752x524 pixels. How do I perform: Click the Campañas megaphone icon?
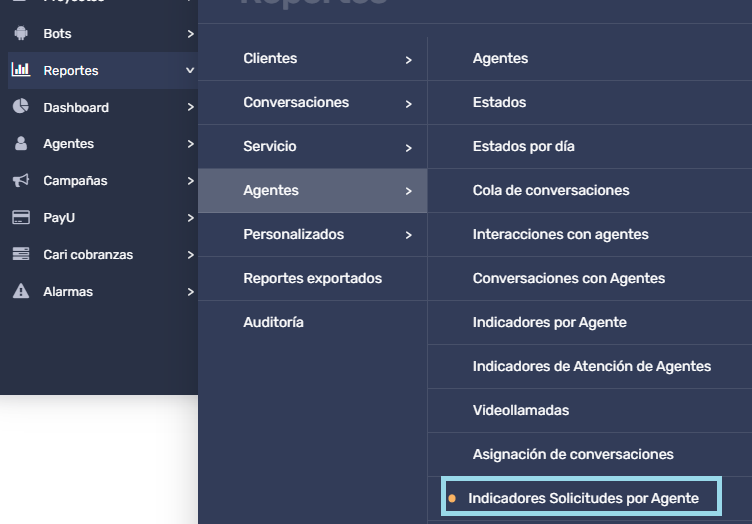click(x=21, y=180)
